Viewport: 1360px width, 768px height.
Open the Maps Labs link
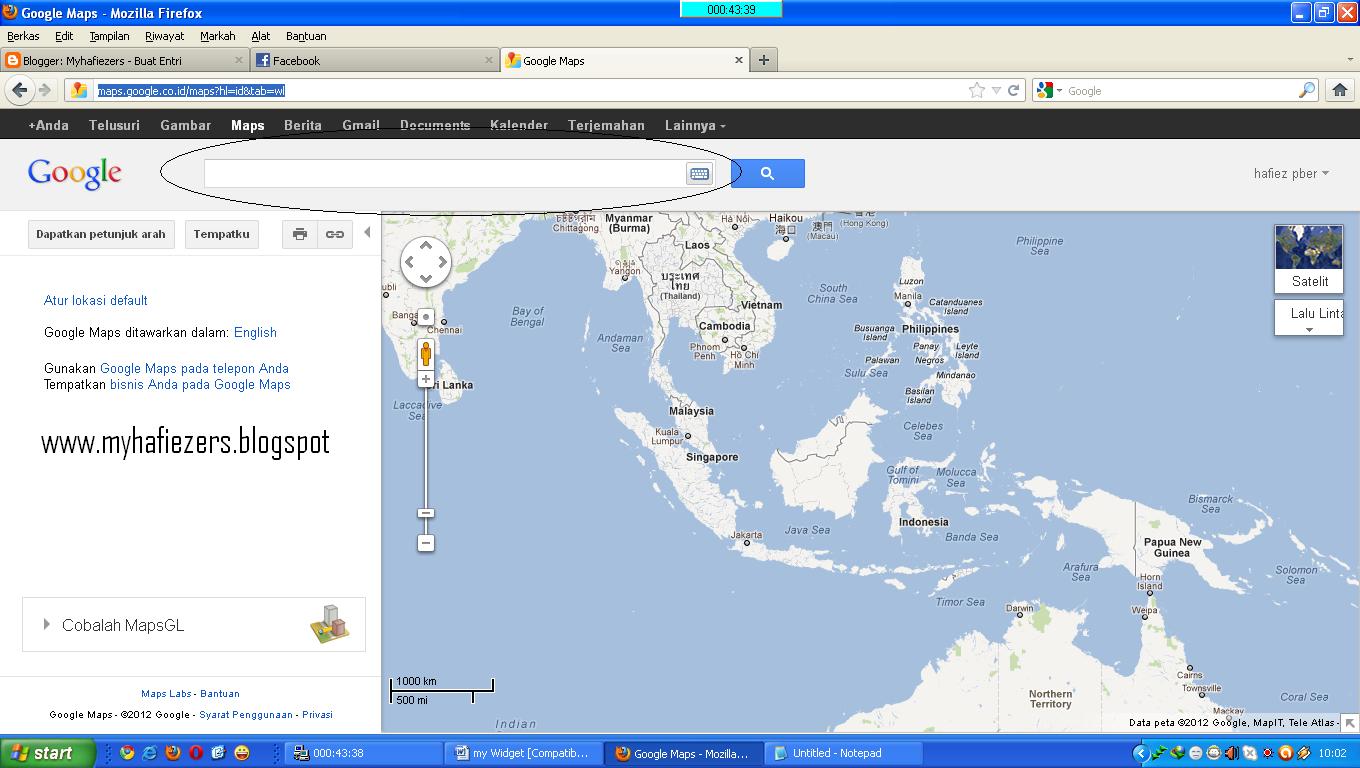coord(166,693)
